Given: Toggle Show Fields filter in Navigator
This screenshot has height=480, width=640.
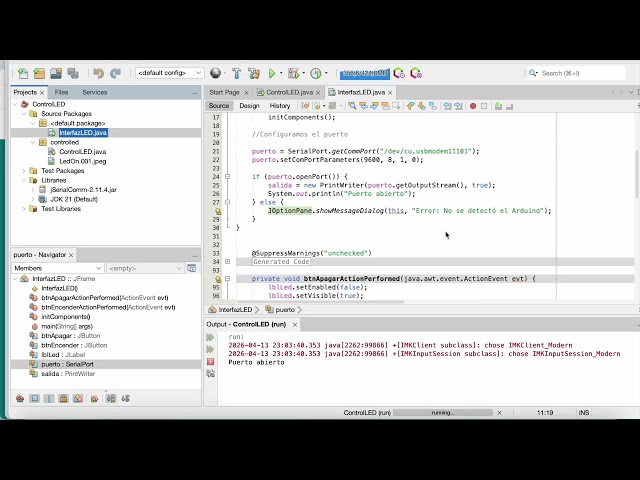Looking at the screenshot, I should pyautogui.click(x=34, y=398).
